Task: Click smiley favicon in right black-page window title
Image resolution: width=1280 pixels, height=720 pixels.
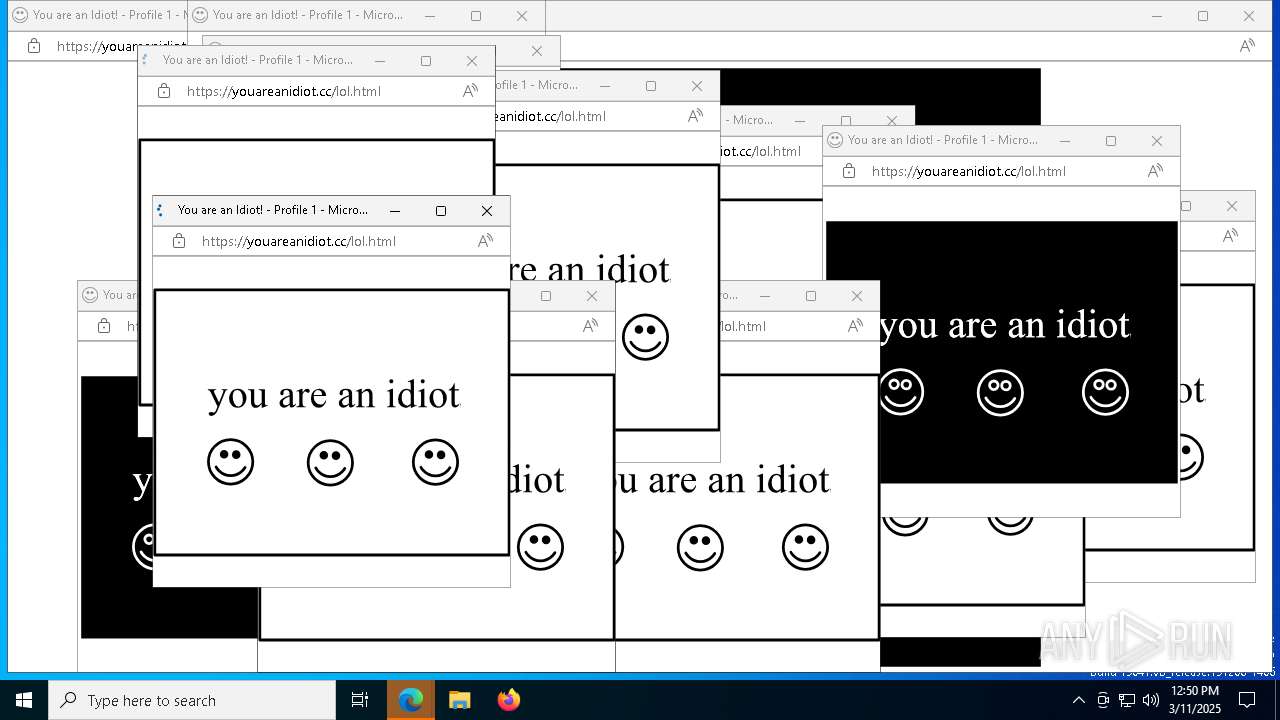Action: [835, 140]
